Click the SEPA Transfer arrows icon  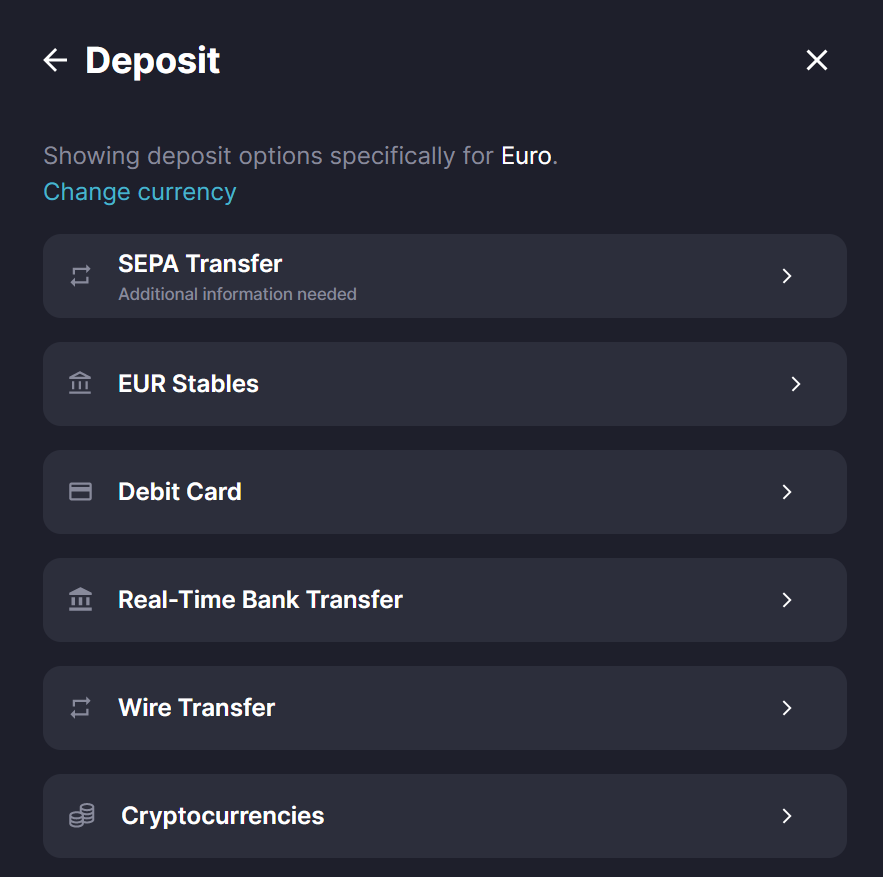[80, 276]
